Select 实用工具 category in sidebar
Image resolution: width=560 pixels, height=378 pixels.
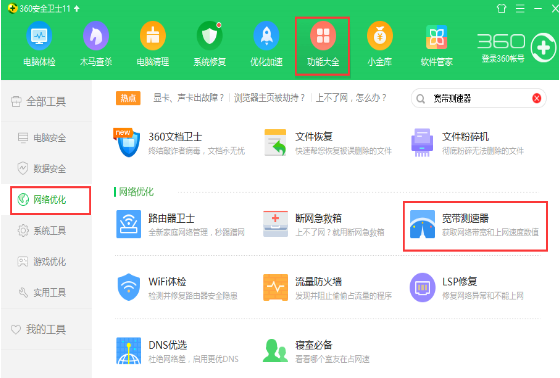click(x=46, y=293)
